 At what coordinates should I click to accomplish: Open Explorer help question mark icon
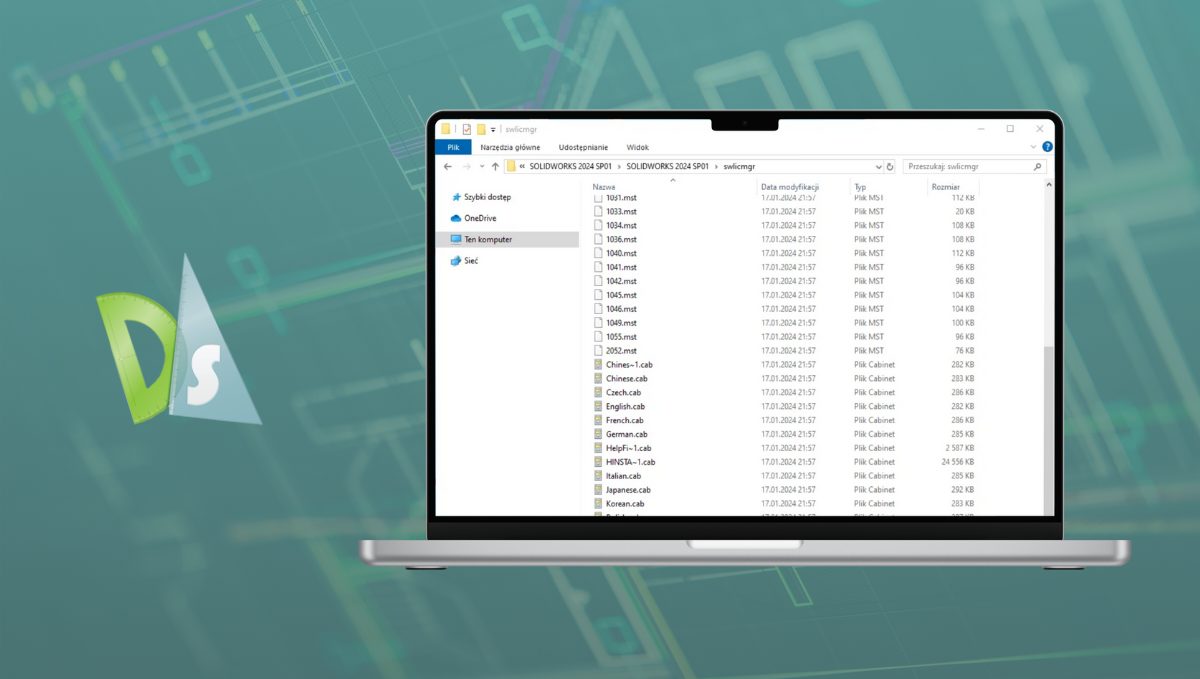tap(1047, 147)
